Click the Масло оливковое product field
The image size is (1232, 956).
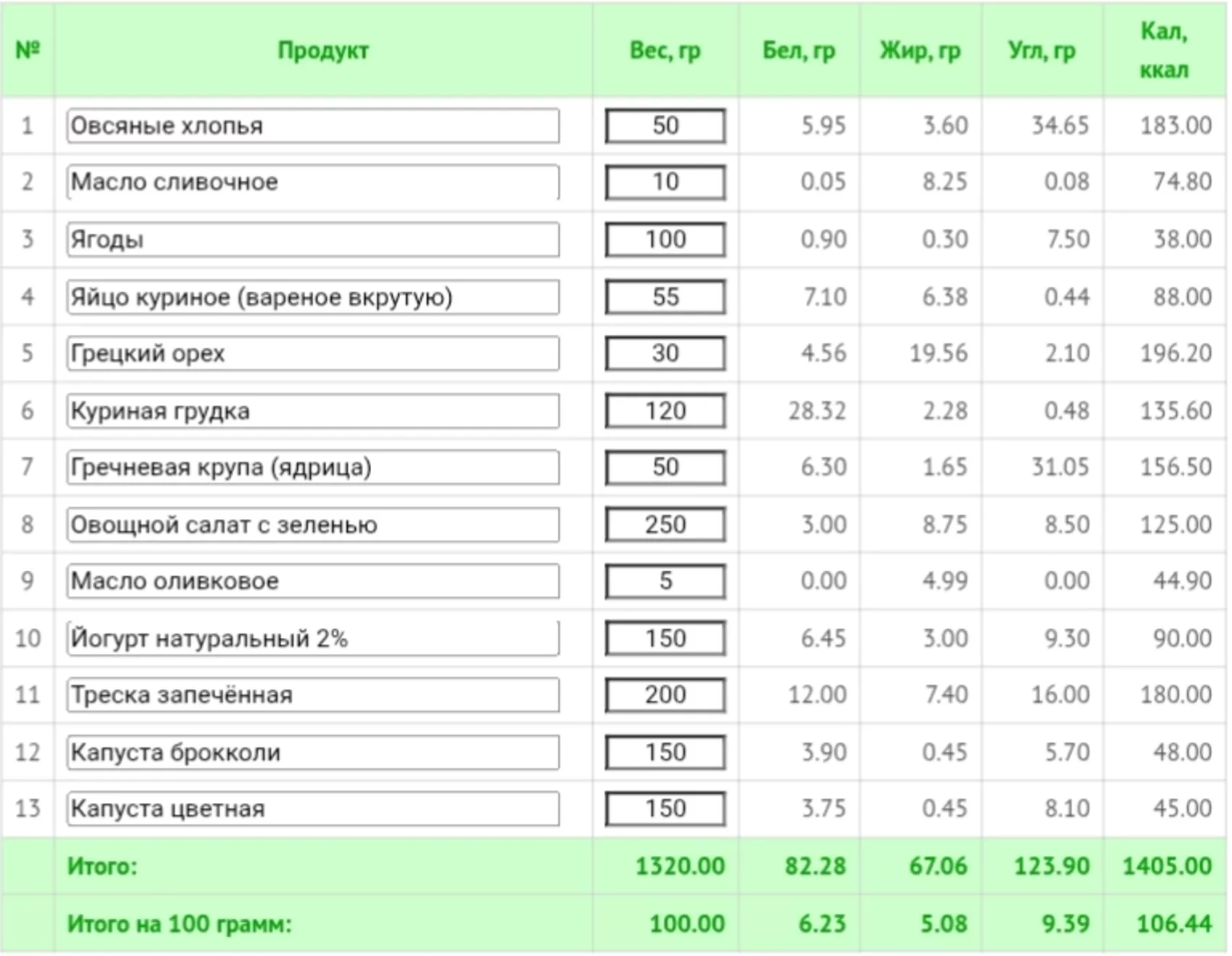[313, 581]
